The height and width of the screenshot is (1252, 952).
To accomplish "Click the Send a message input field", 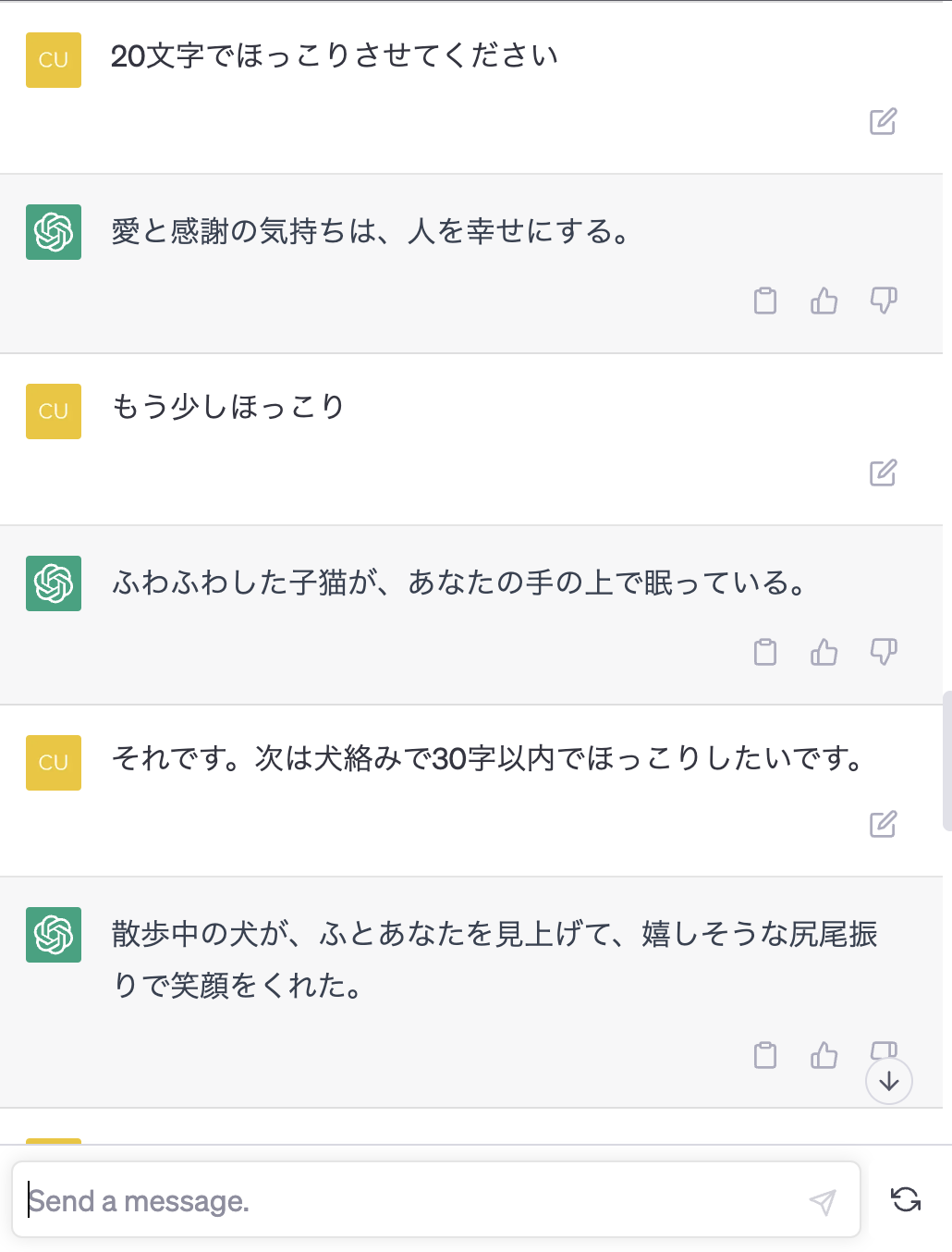I will (416, 1200).
